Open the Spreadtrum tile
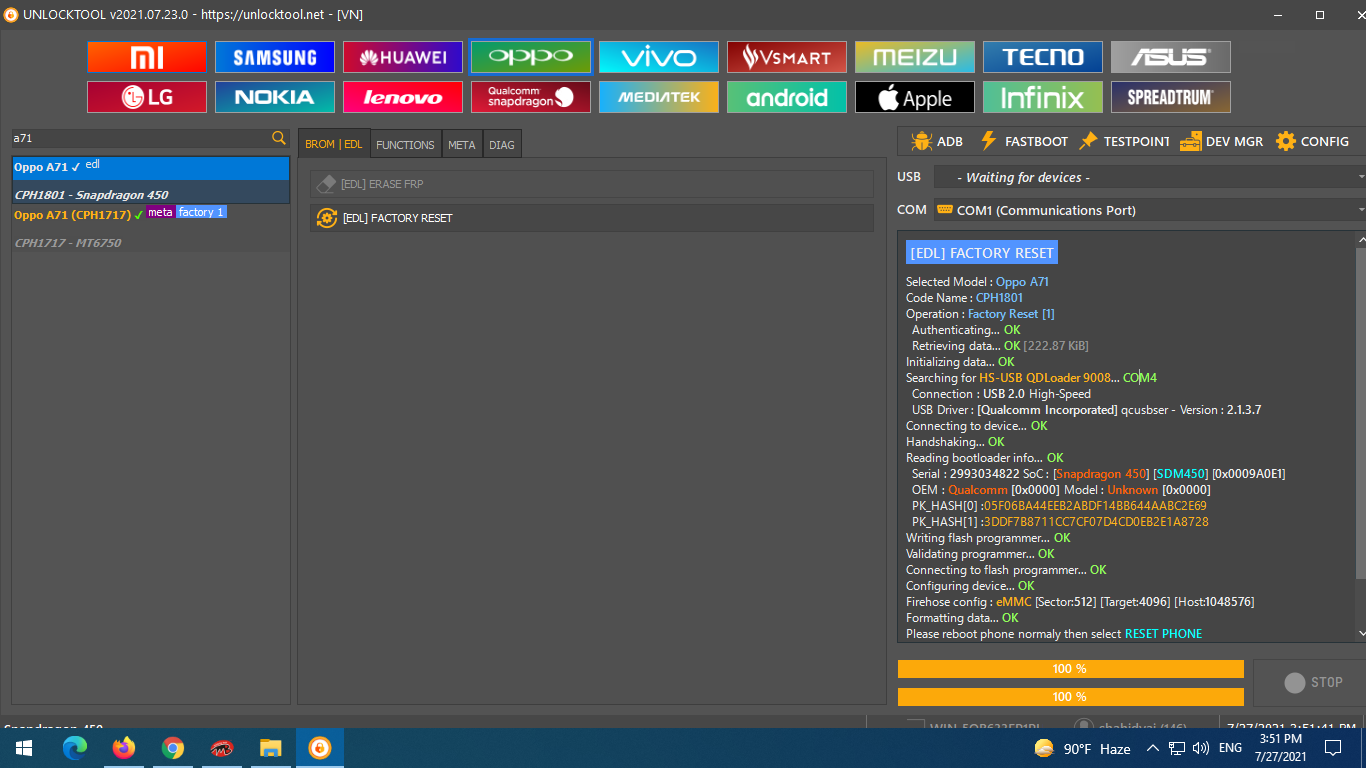The height and width of the screenshot is (768, 1366). 1171,97
